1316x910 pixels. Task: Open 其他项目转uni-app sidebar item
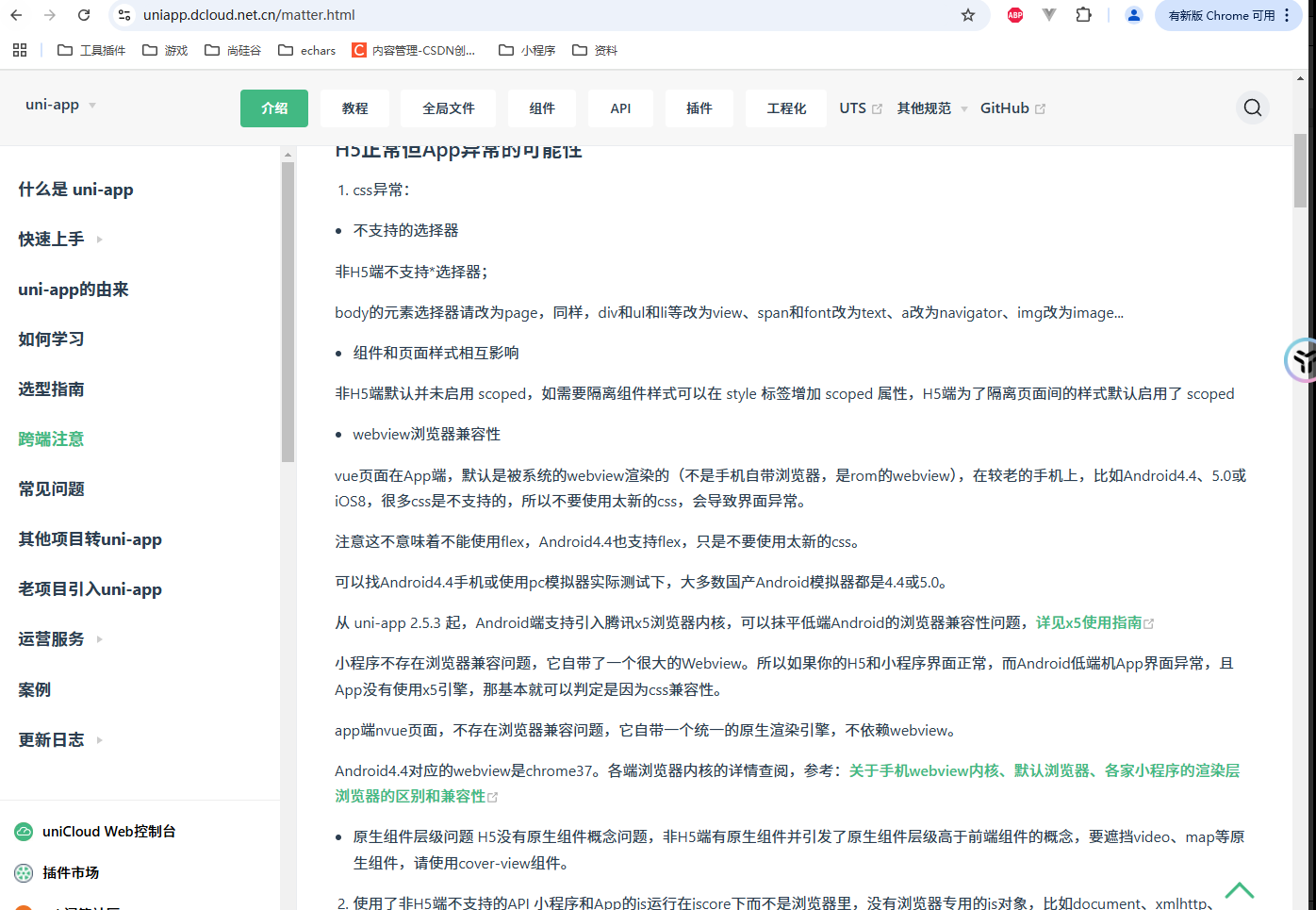pyautogui.click(x=90, y=539)
